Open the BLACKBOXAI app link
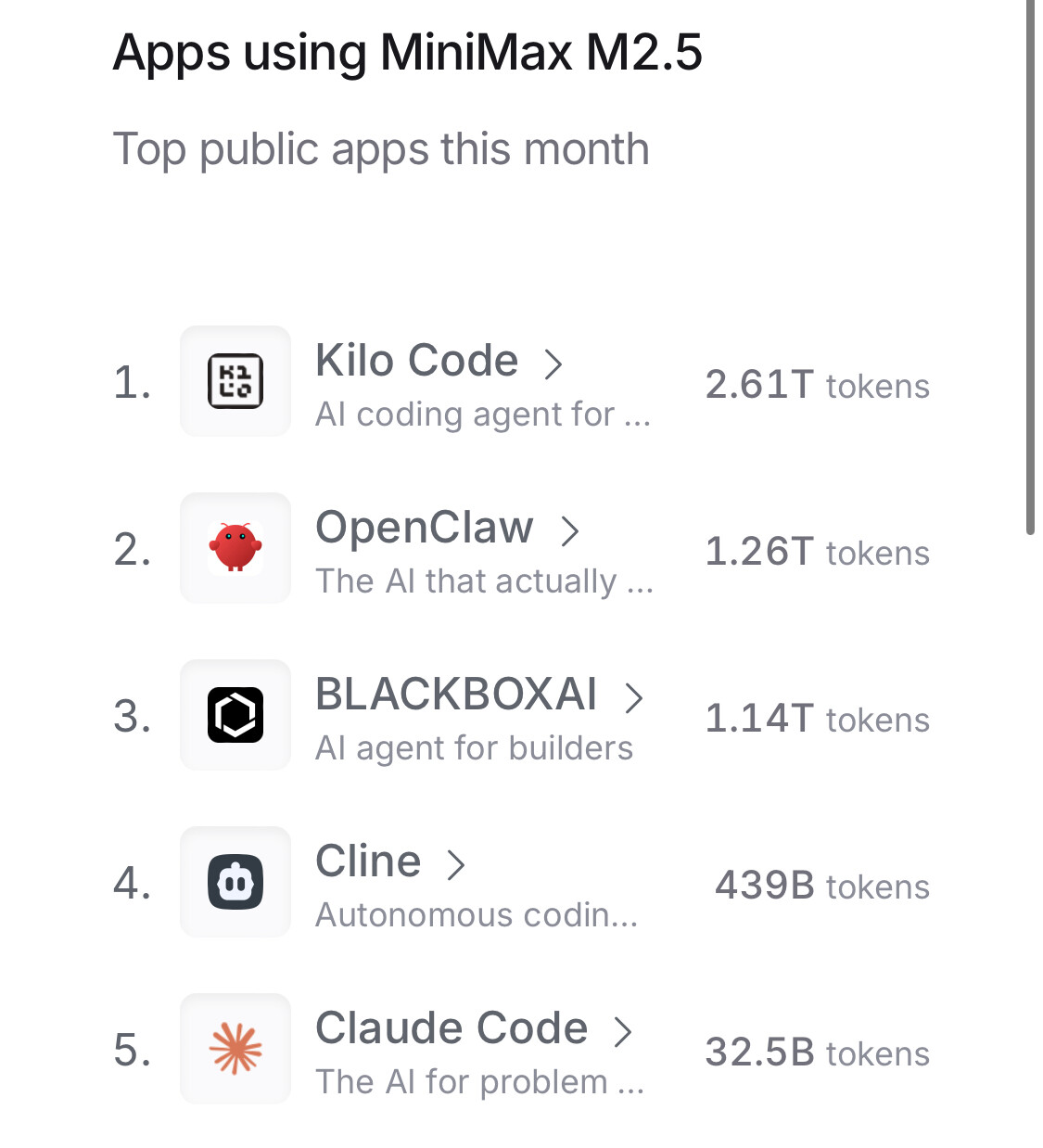The width and height of the screenshot is (1043, 1148). click(456, 695)
